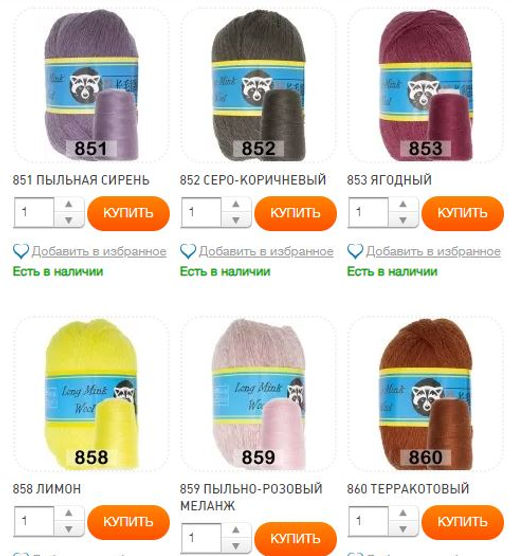Click Добавить в избранное under 853 Ягодный
Image resolution: width=512 pixels, height=556 pixels.
click(433, 251)
